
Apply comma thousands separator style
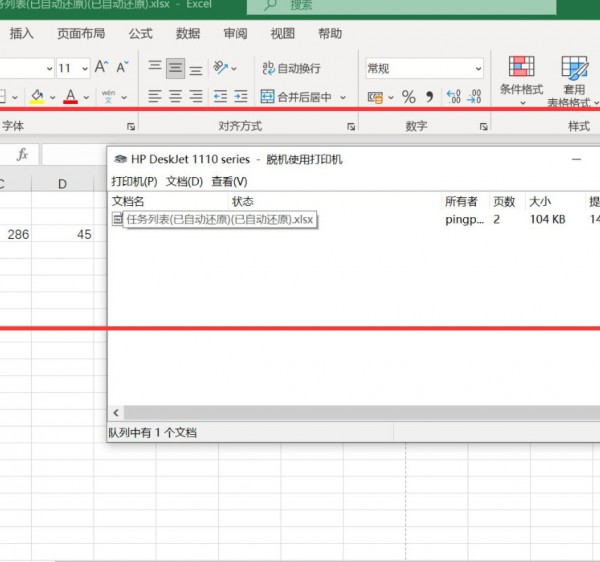430,97
